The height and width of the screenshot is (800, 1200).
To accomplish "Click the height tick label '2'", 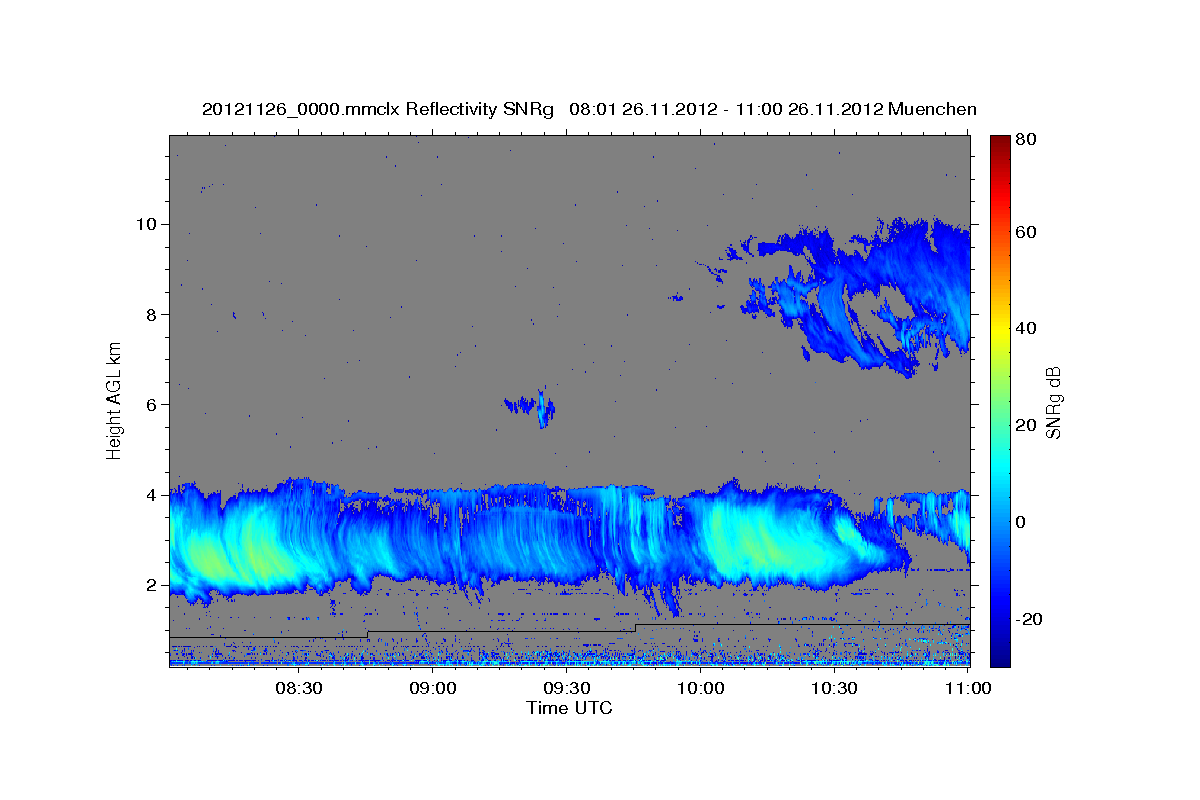I will click(x=151, y=585).
